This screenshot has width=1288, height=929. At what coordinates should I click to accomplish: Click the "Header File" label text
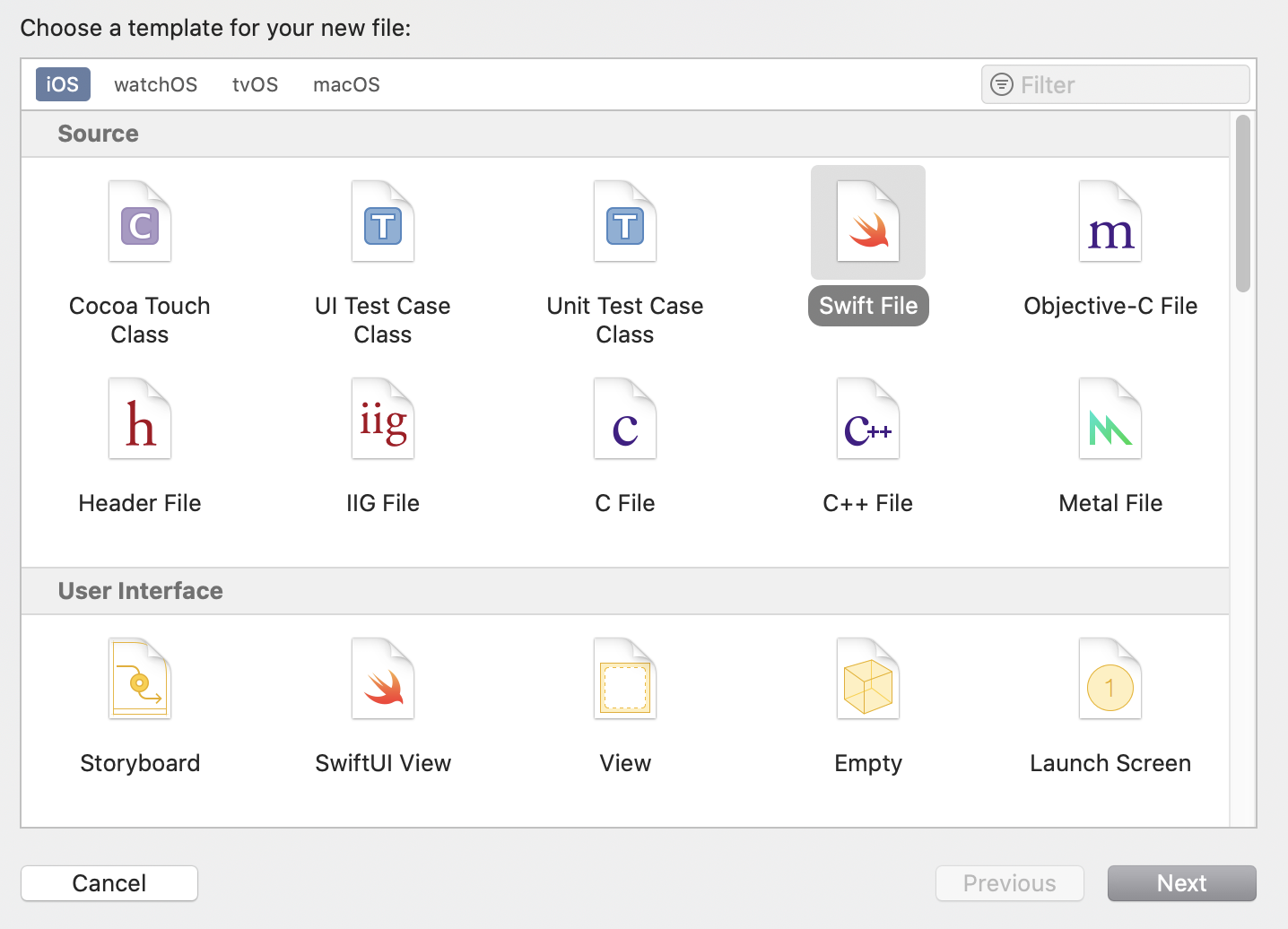click(140, 503)
